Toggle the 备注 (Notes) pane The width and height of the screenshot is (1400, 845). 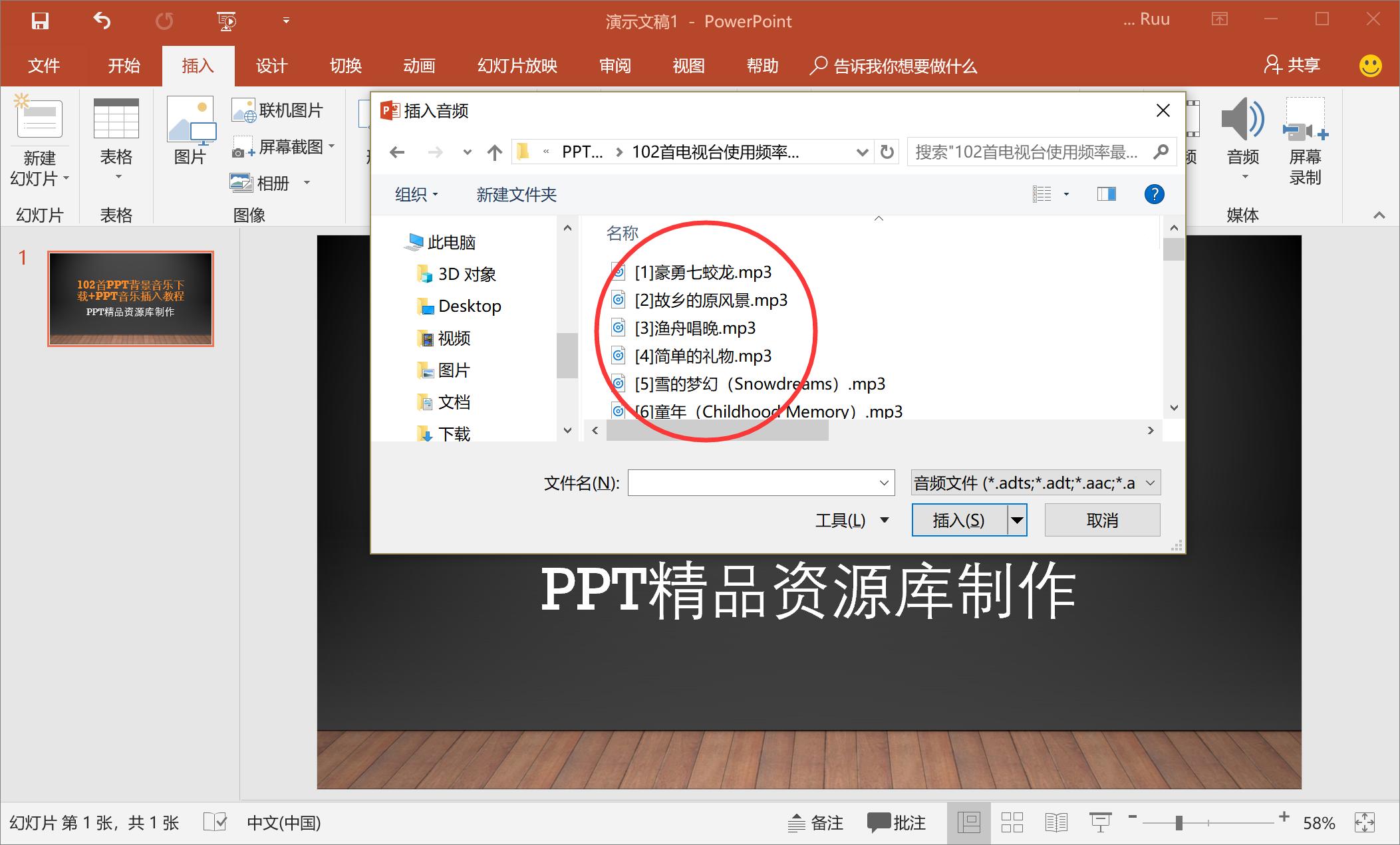pos(815,823)
